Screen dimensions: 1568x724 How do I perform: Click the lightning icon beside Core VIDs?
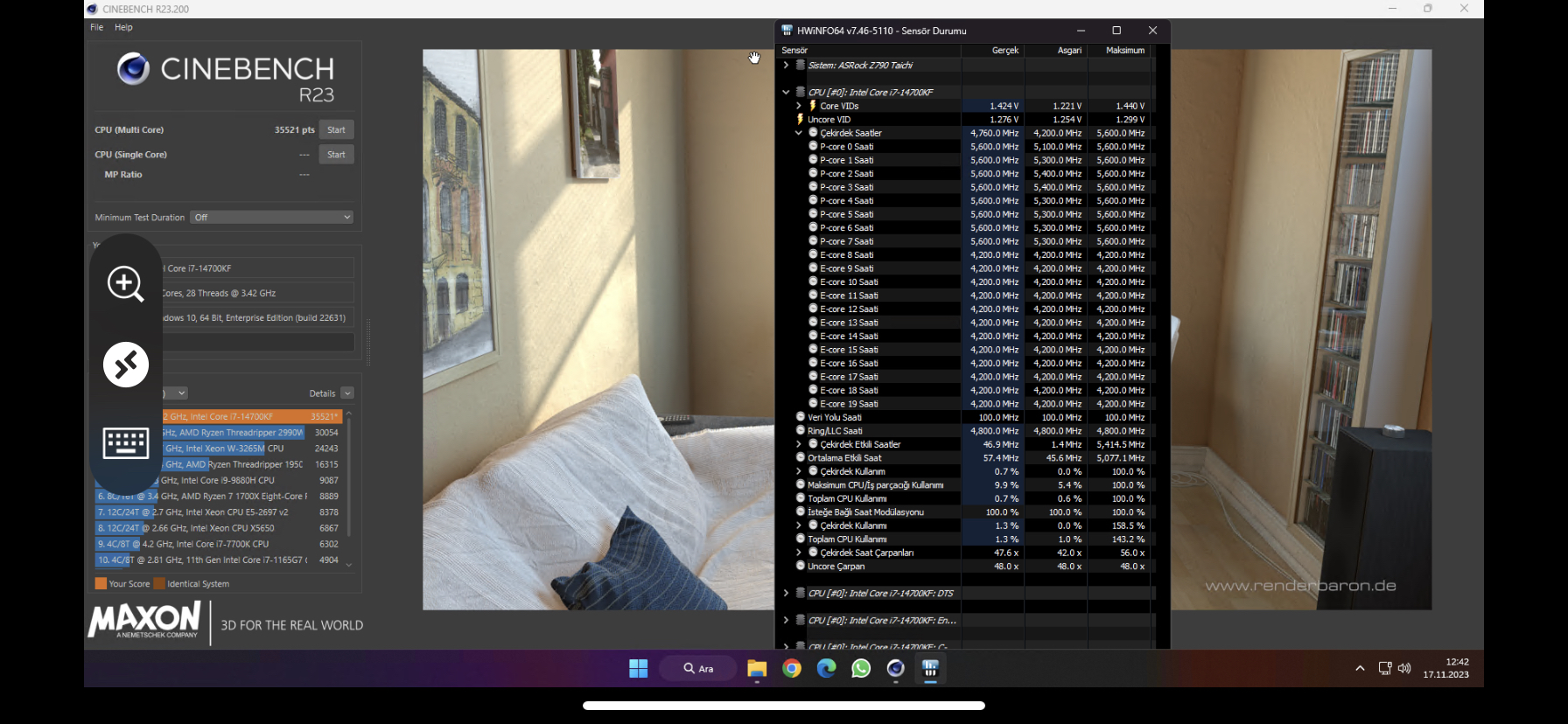click(x=813, y=106)
